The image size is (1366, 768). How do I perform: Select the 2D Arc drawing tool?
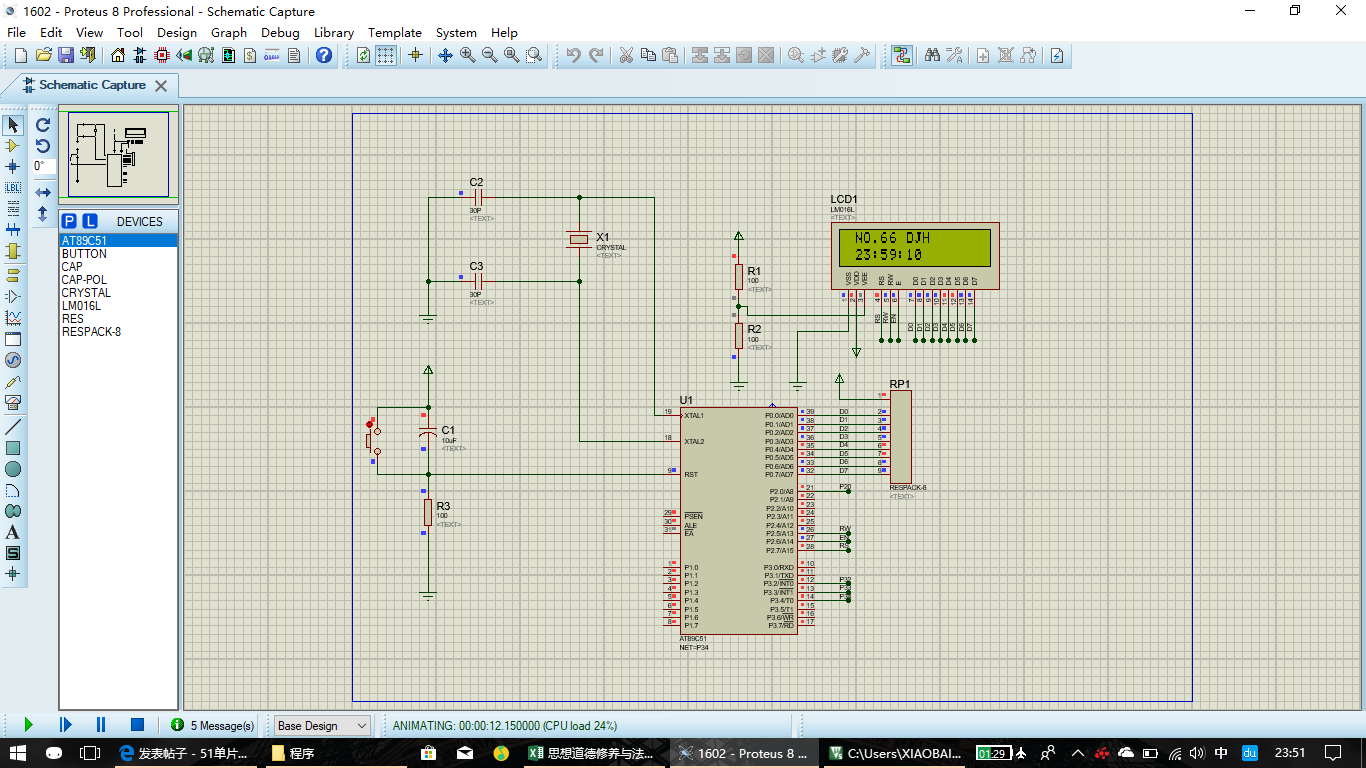pos(13,490)
